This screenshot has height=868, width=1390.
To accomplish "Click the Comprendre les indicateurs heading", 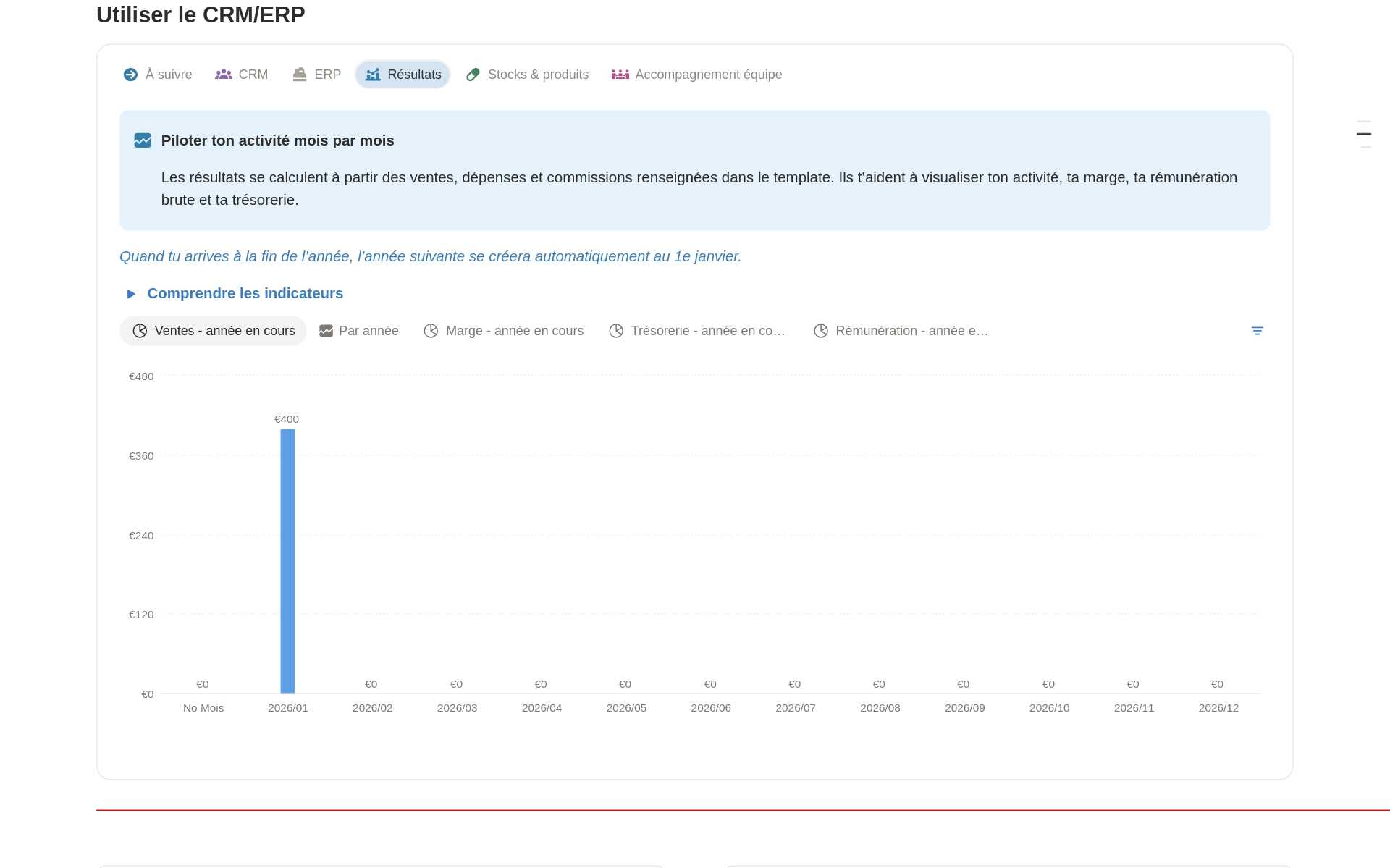I will pos(245,293).
